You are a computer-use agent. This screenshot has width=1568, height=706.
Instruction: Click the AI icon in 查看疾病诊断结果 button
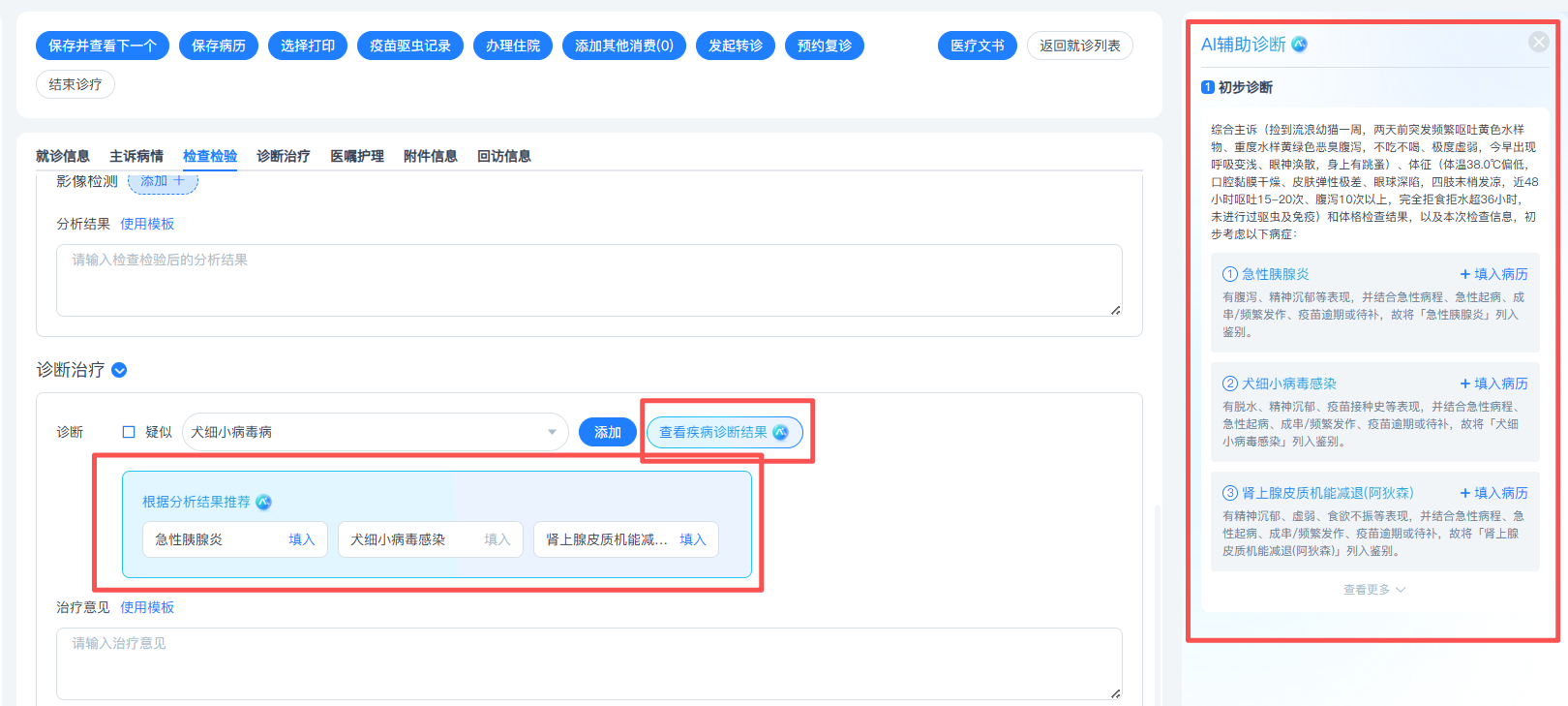pos(781,432)
